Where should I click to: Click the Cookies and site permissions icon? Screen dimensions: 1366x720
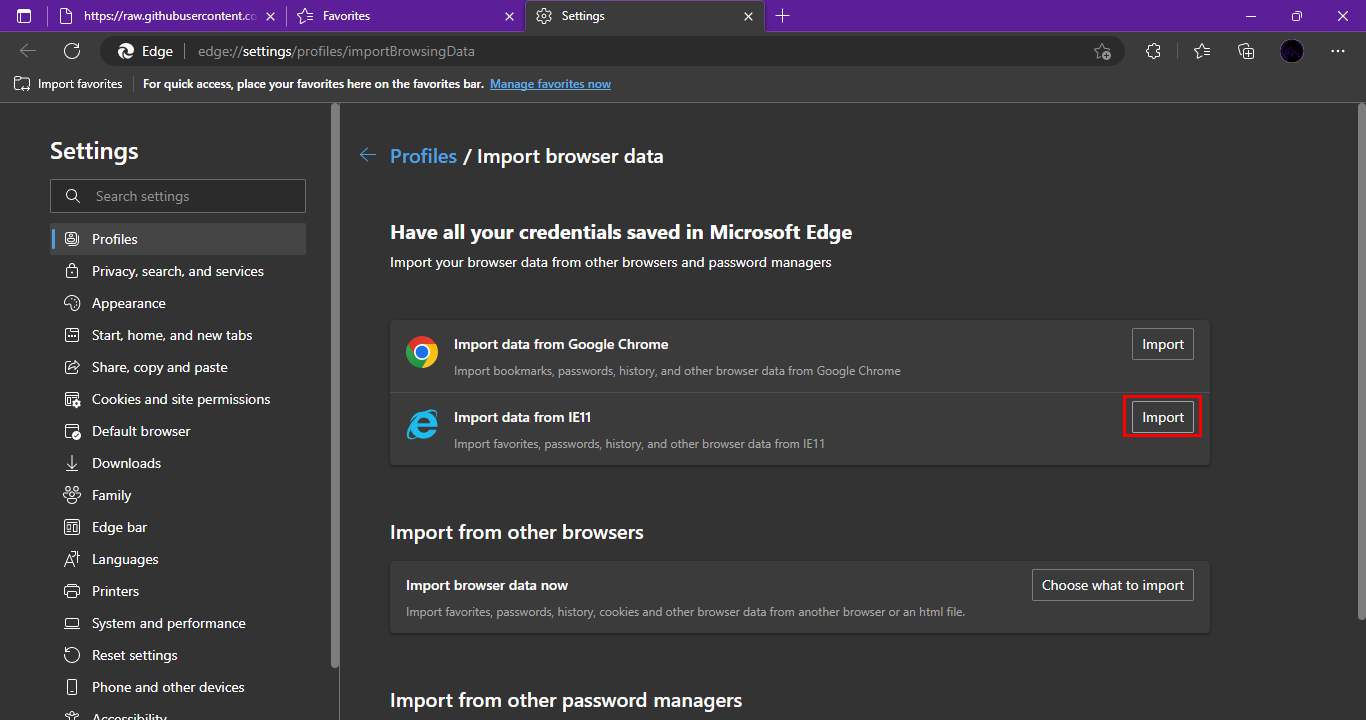(72, 399)
